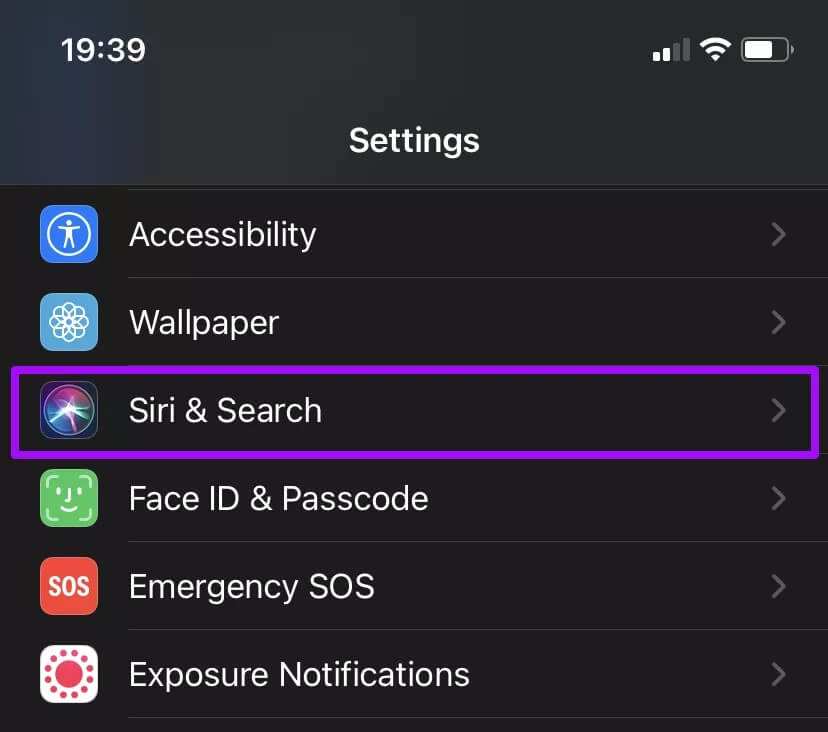
Task: Tap the Exposure Notifications icon
Action: pos(69,674)
